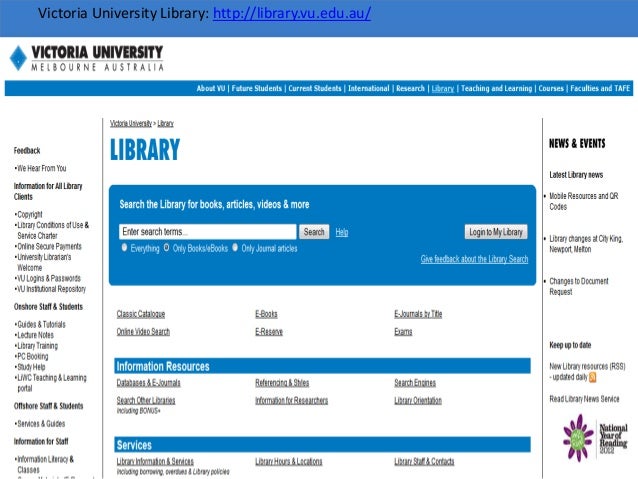
Task: Open Research navigation item
Action: [x=410, y=88]
